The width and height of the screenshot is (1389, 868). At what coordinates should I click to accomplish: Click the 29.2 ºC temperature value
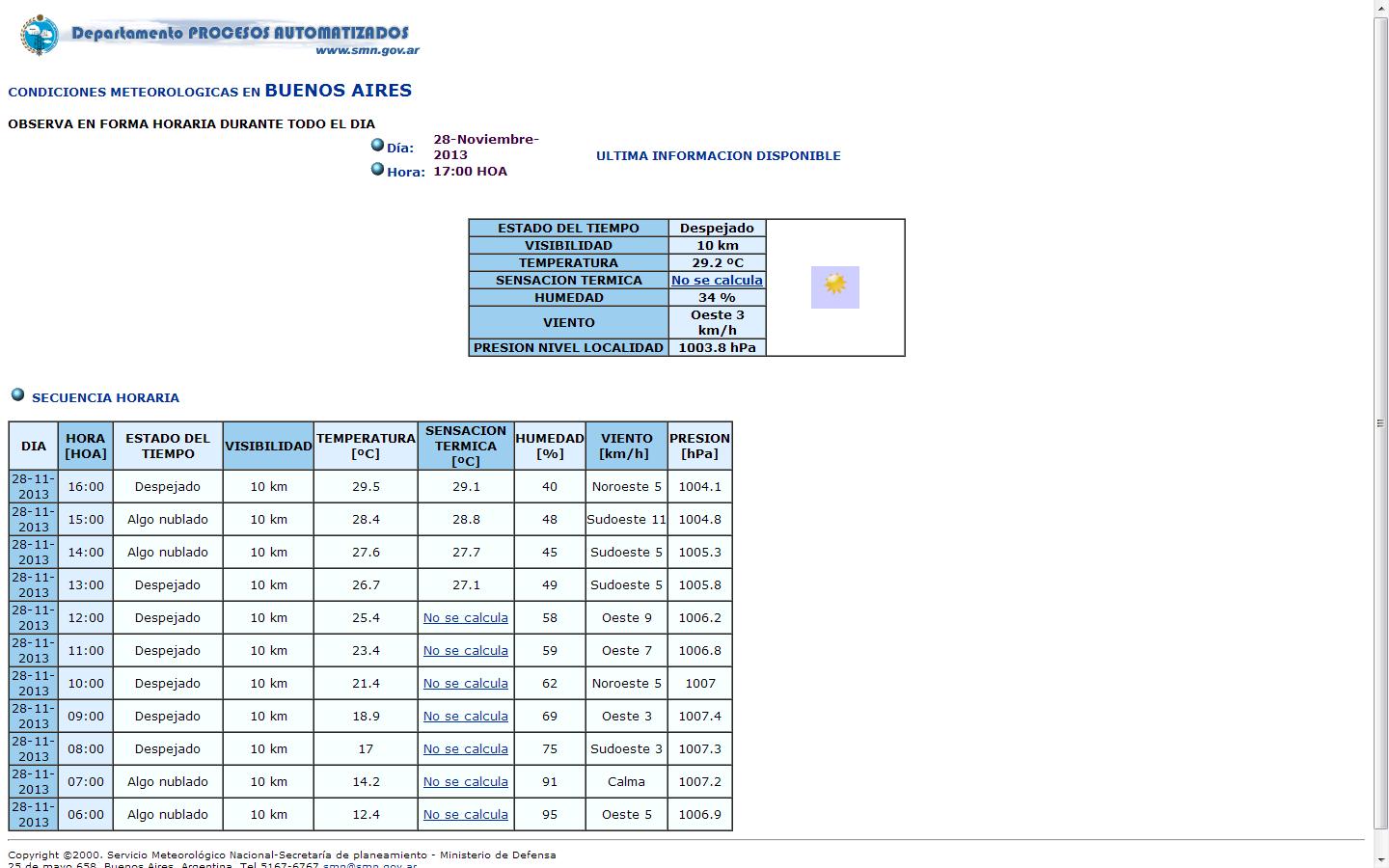[717, 262]
